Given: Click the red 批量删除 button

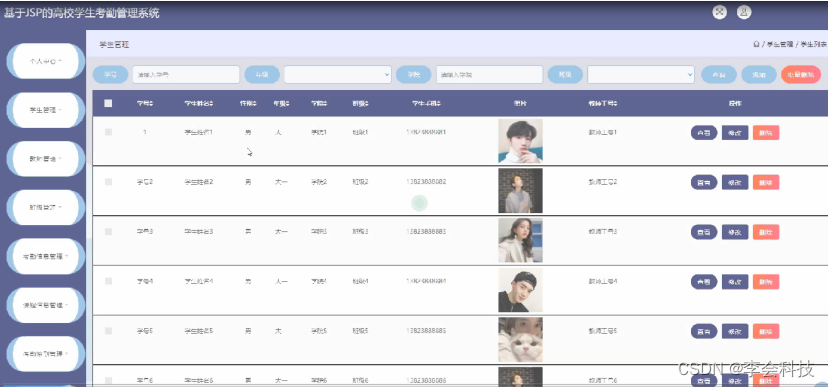Looking at the screenshot, I should pos(801,75).
